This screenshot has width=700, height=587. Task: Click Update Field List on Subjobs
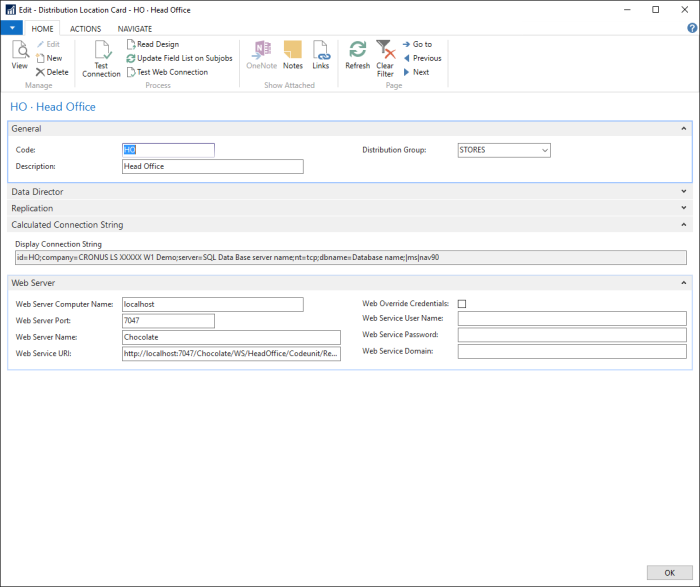coord(179,58)
